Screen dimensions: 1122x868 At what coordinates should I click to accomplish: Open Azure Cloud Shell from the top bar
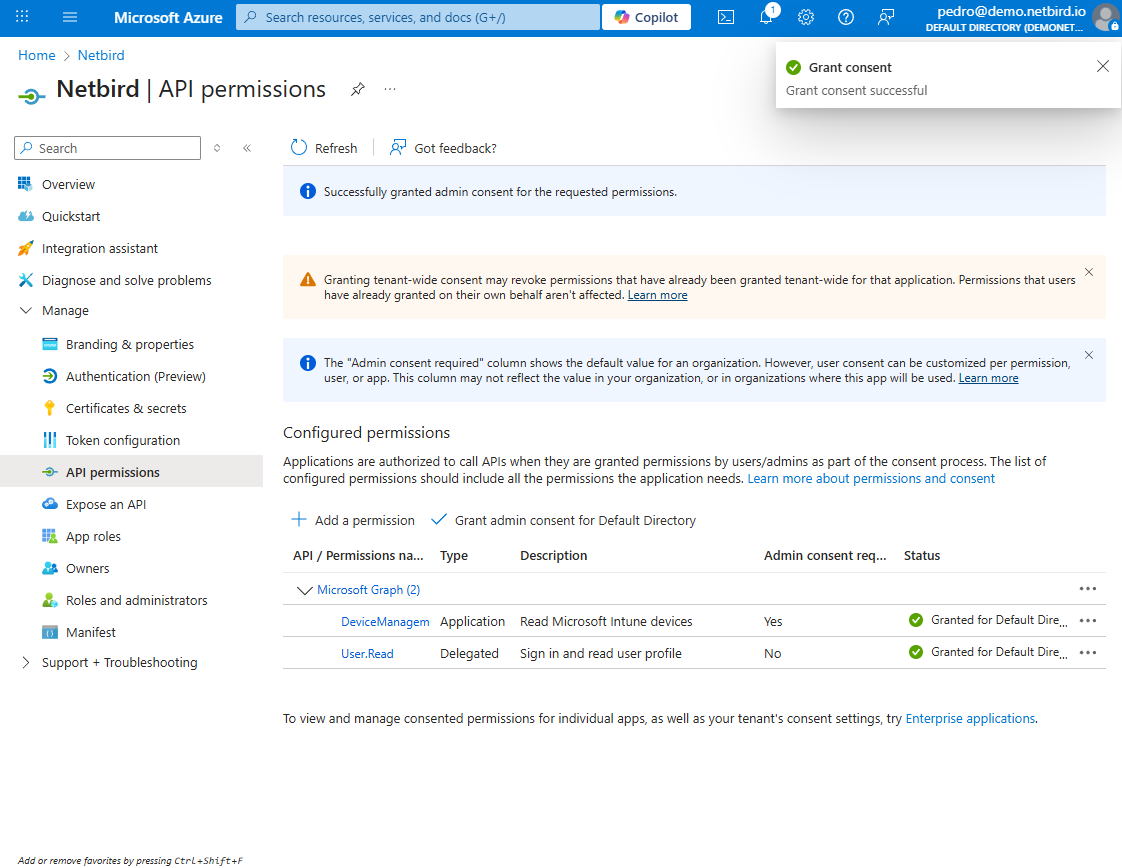point(726,17)
